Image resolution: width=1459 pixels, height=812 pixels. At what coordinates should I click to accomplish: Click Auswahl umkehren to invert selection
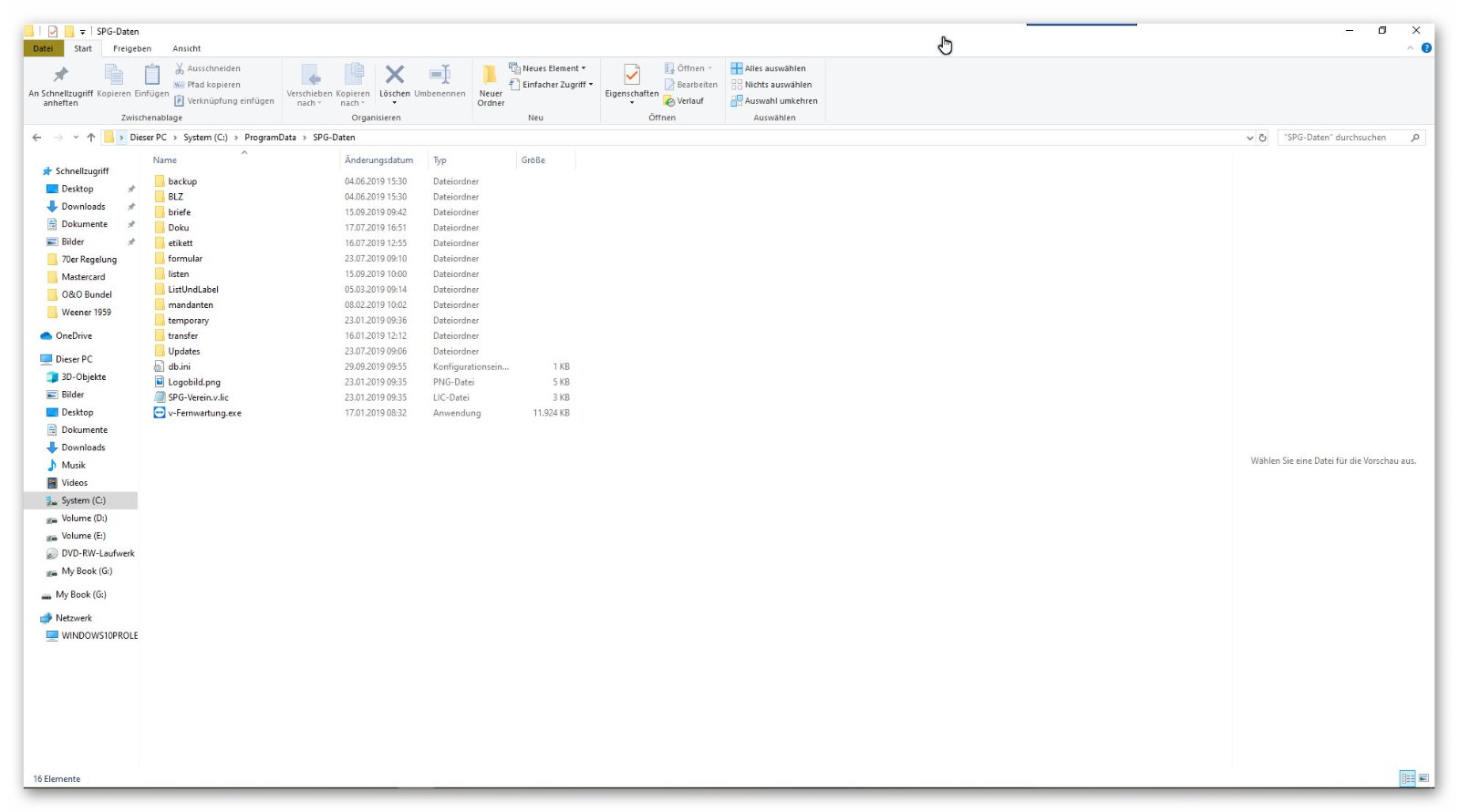[x=773, y=101]
